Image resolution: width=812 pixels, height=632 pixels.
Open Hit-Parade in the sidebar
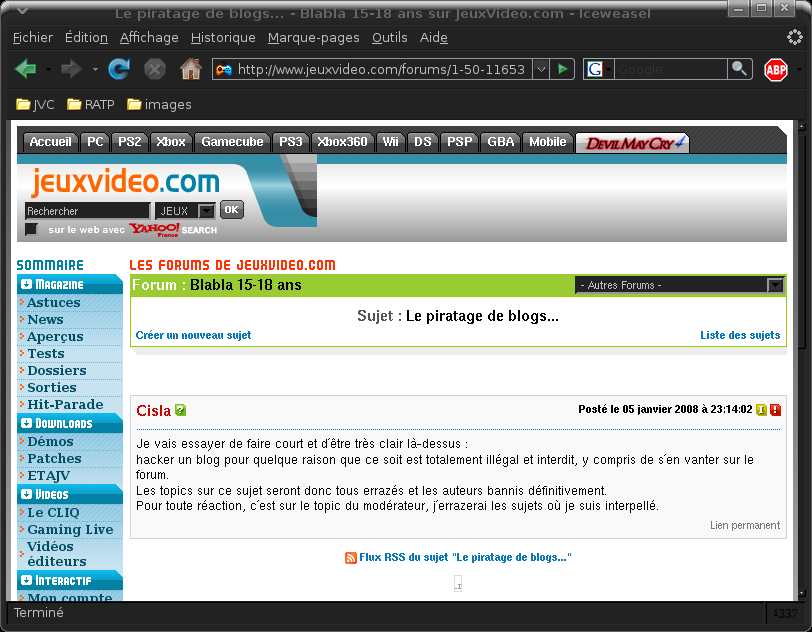pos(65,405)
